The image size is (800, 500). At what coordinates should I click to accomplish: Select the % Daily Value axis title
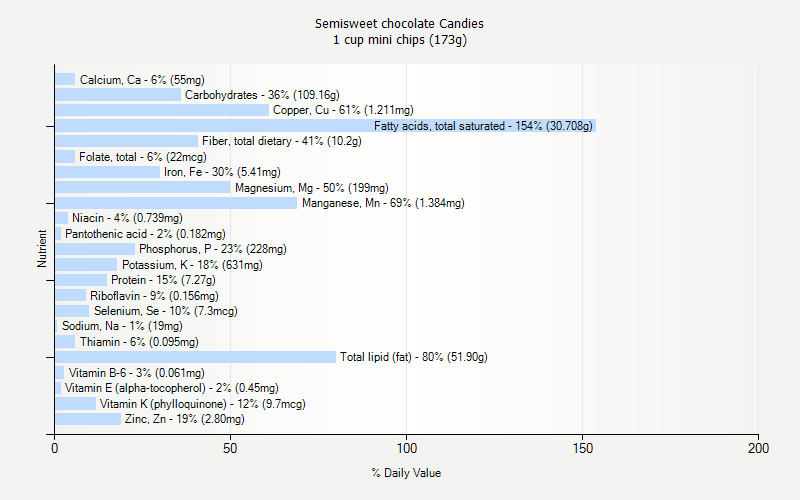coord(406,473)
